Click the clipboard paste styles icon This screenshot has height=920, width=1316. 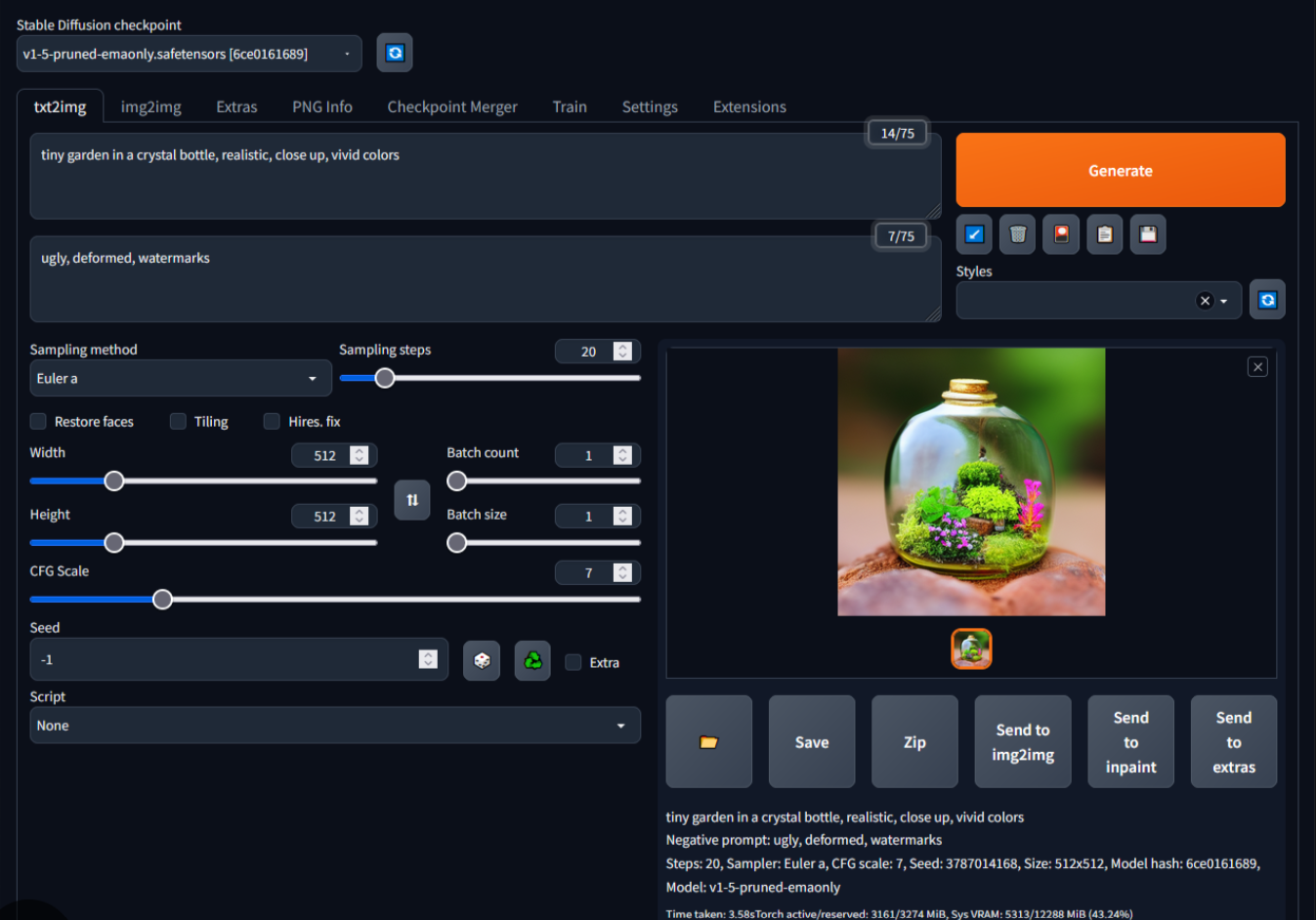1105,234
